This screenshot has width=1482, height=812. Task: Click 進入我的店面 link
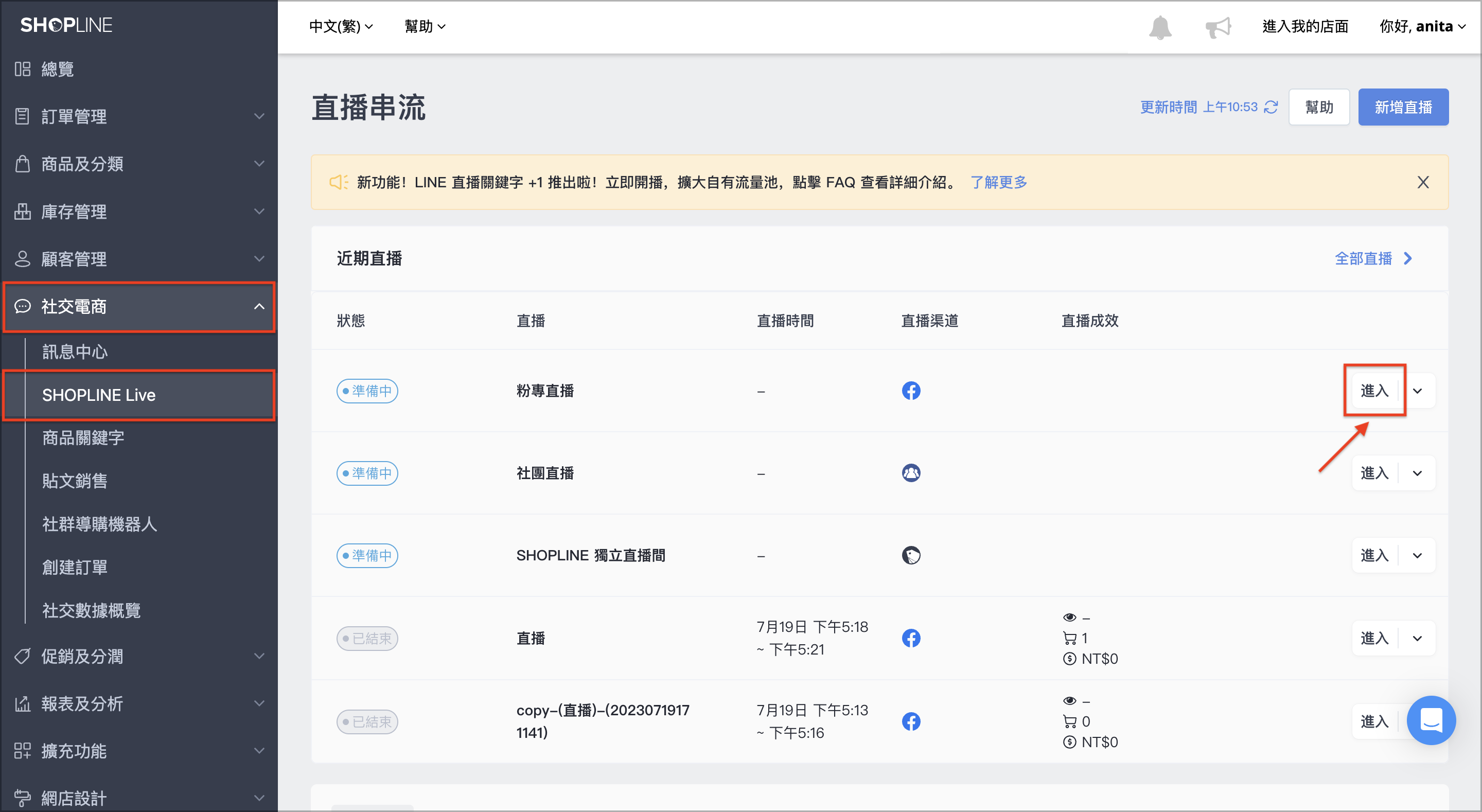pos(1305,26)
